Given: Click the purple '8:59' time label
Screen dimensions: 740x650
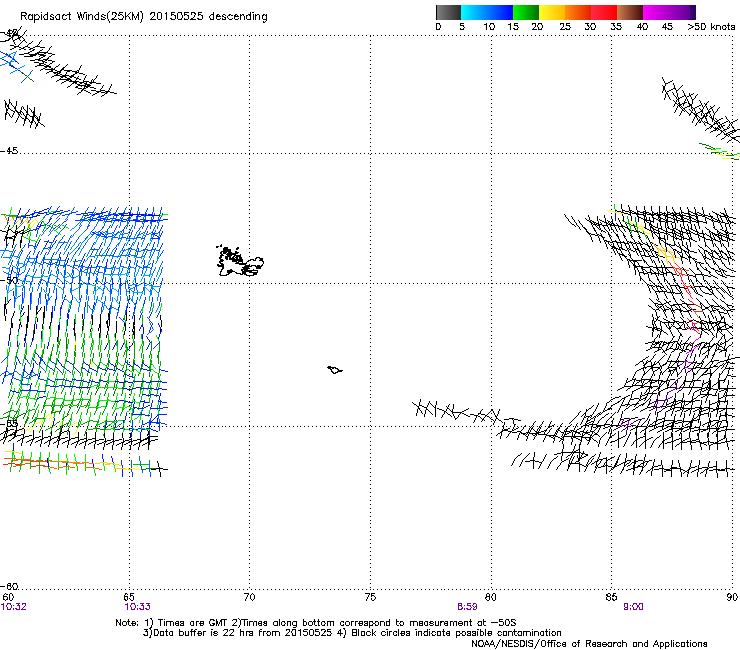Looking at the screenshot, I should click(467, 607).
